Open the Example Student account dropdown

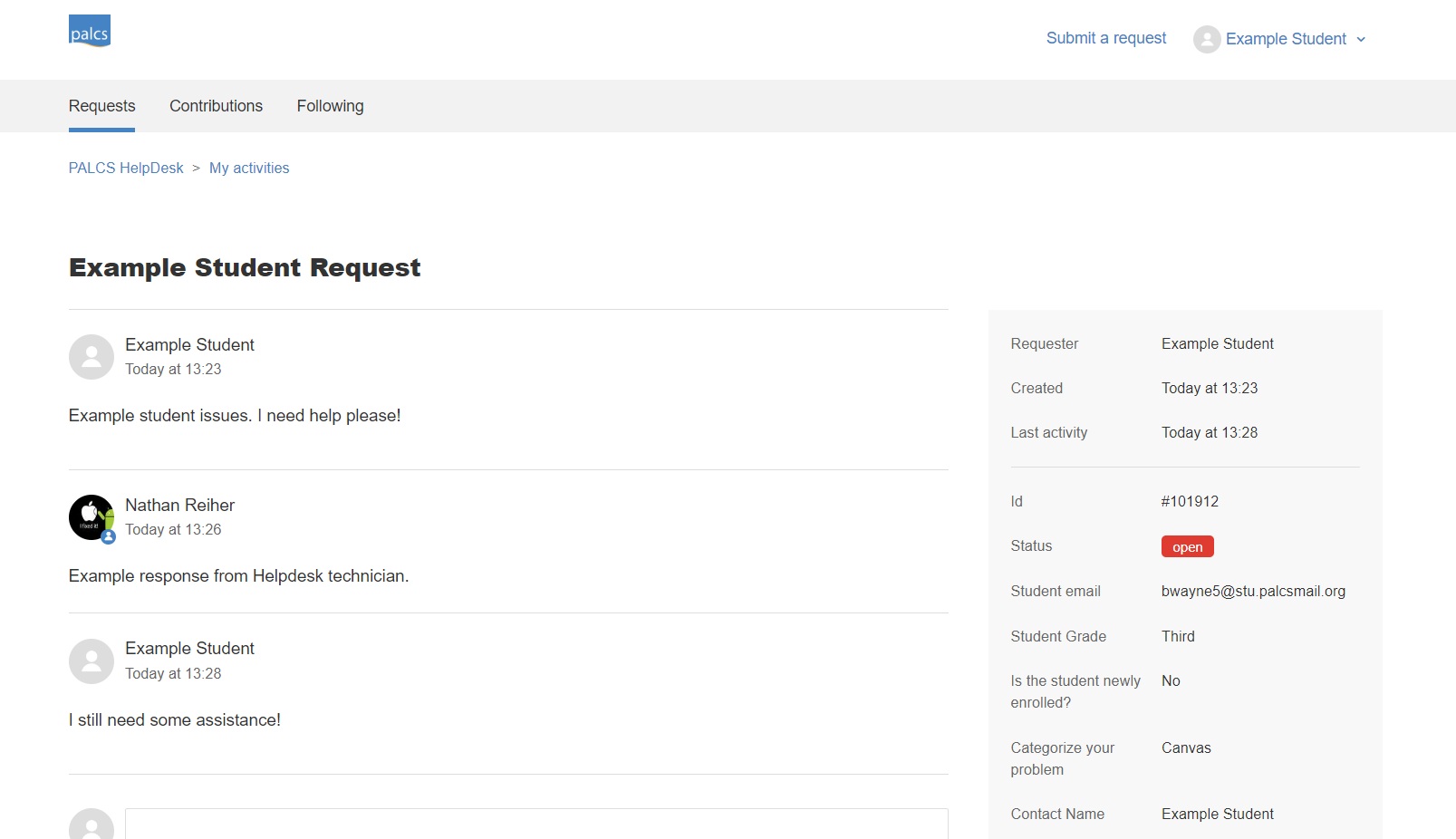click(1286, 39)
